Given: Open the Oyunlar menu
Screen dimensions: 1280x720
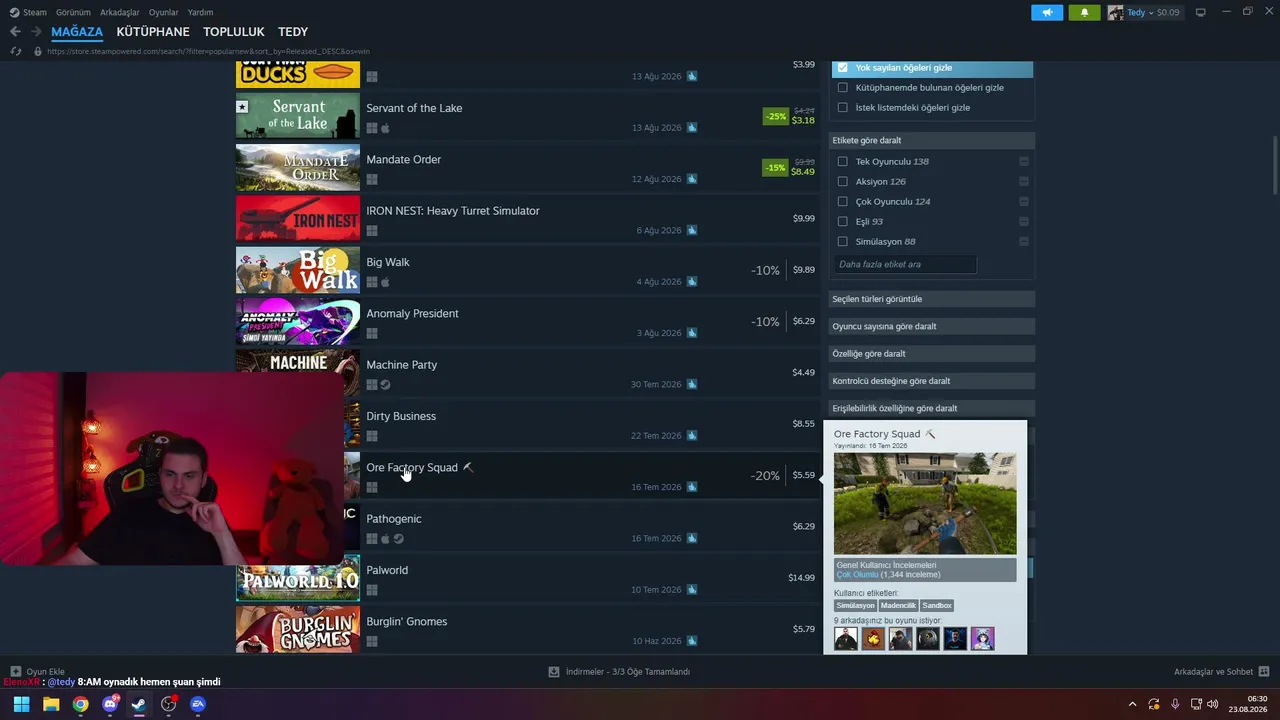Looking at the screenshot, I should (163, 13).
